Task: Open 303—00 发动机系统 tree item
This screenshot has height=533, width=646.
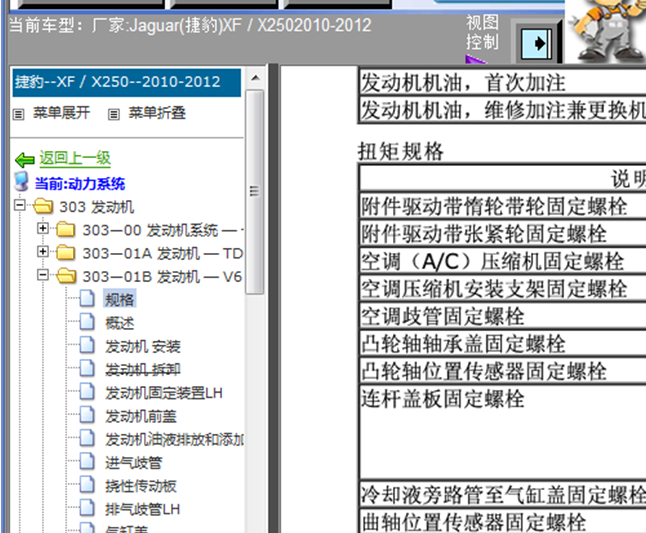Action: pyautogui.click(x=163, y=230)
